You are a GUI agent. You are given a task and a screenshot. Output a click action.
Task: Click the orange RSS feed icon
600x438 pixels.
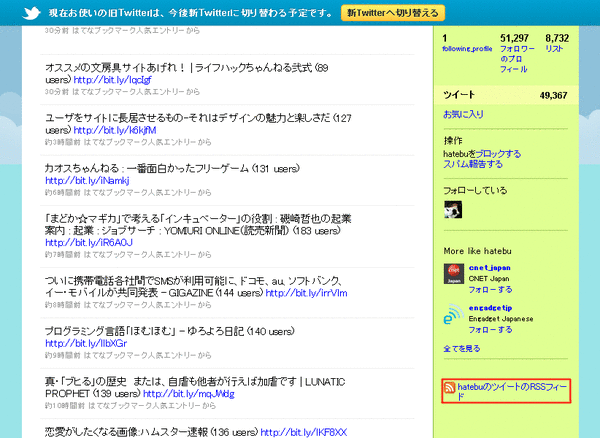tap(450, 388)
